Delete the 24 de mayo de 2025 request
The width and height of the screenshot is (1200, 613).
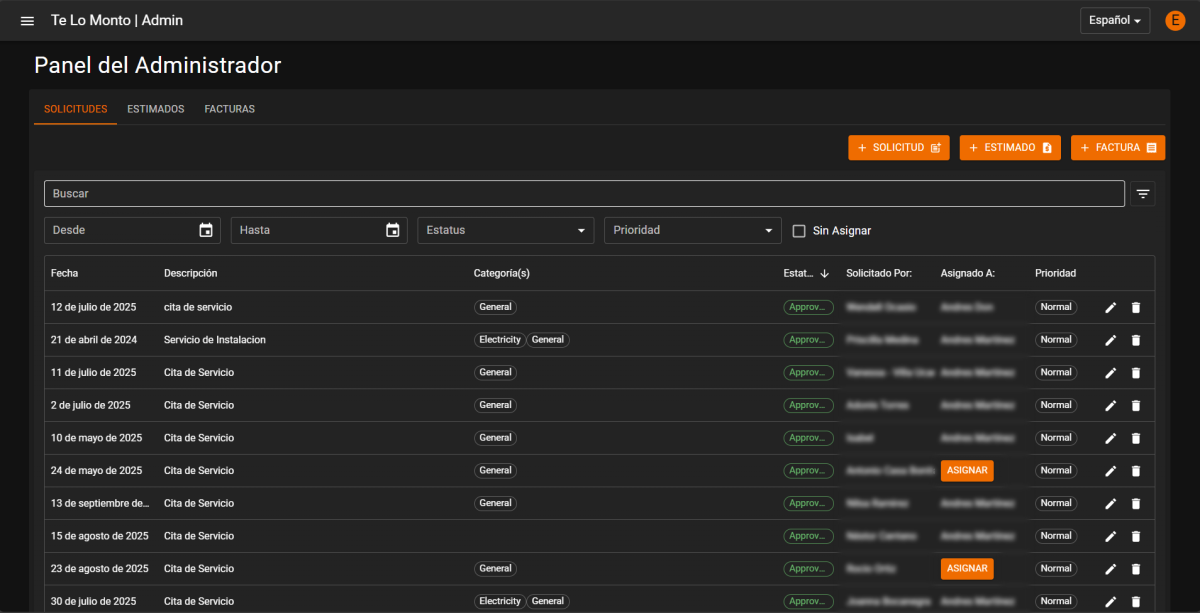(x=1135, y=470)
